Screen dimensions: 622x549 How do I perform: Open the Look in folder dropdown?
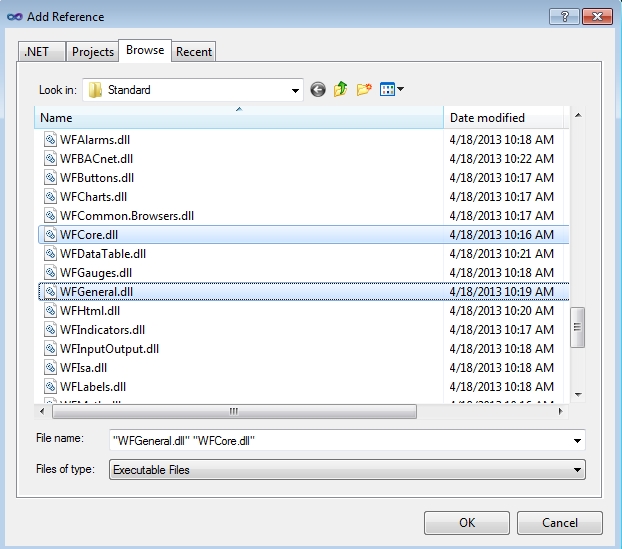(x=295, y=90)
